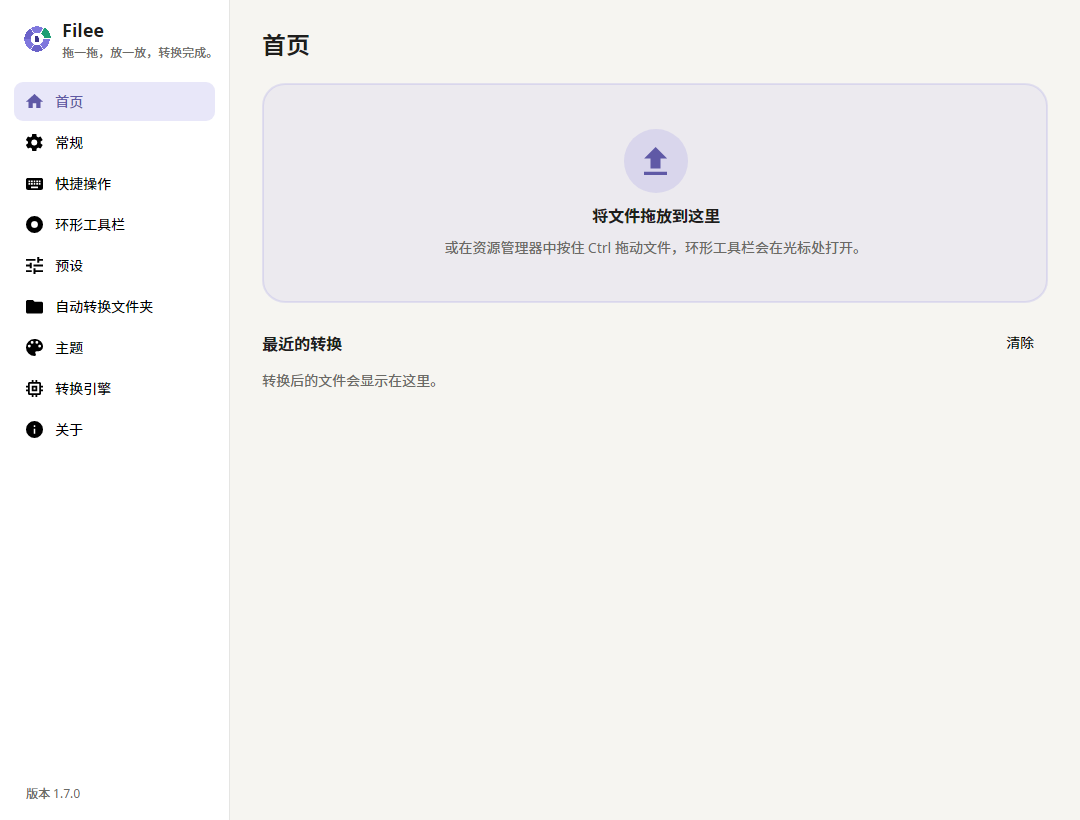The height and width of the screenshot is (820, 1080).
Task: Click the chip icon beside 转换引擎
Action: 34,389
